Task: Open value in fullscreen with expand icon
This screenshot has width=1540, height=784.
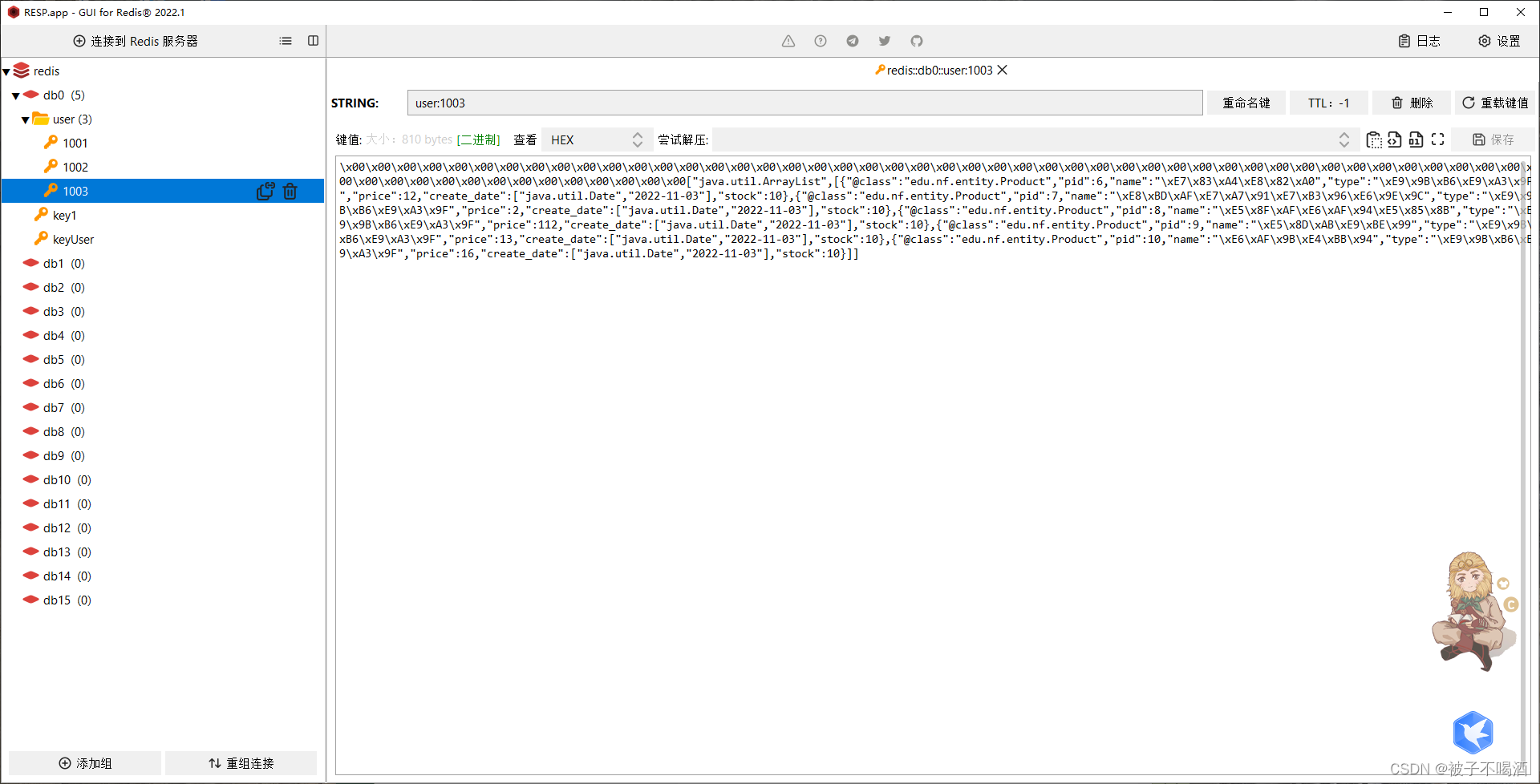Action: [1437, 139]
